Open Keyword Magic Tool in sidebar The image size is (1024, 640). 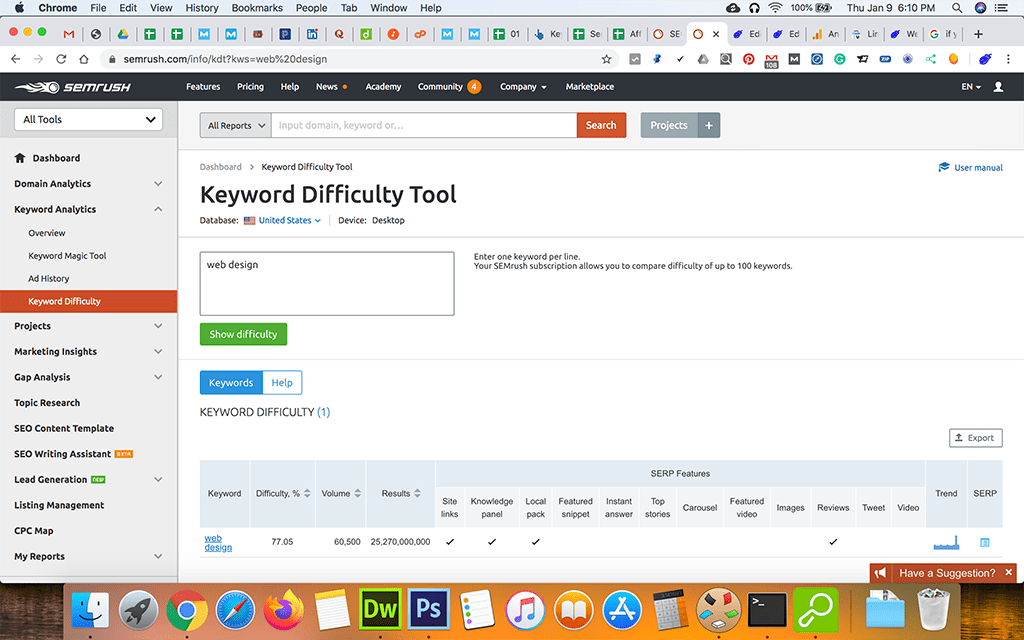pyautogui.click(x=67, y=256)
